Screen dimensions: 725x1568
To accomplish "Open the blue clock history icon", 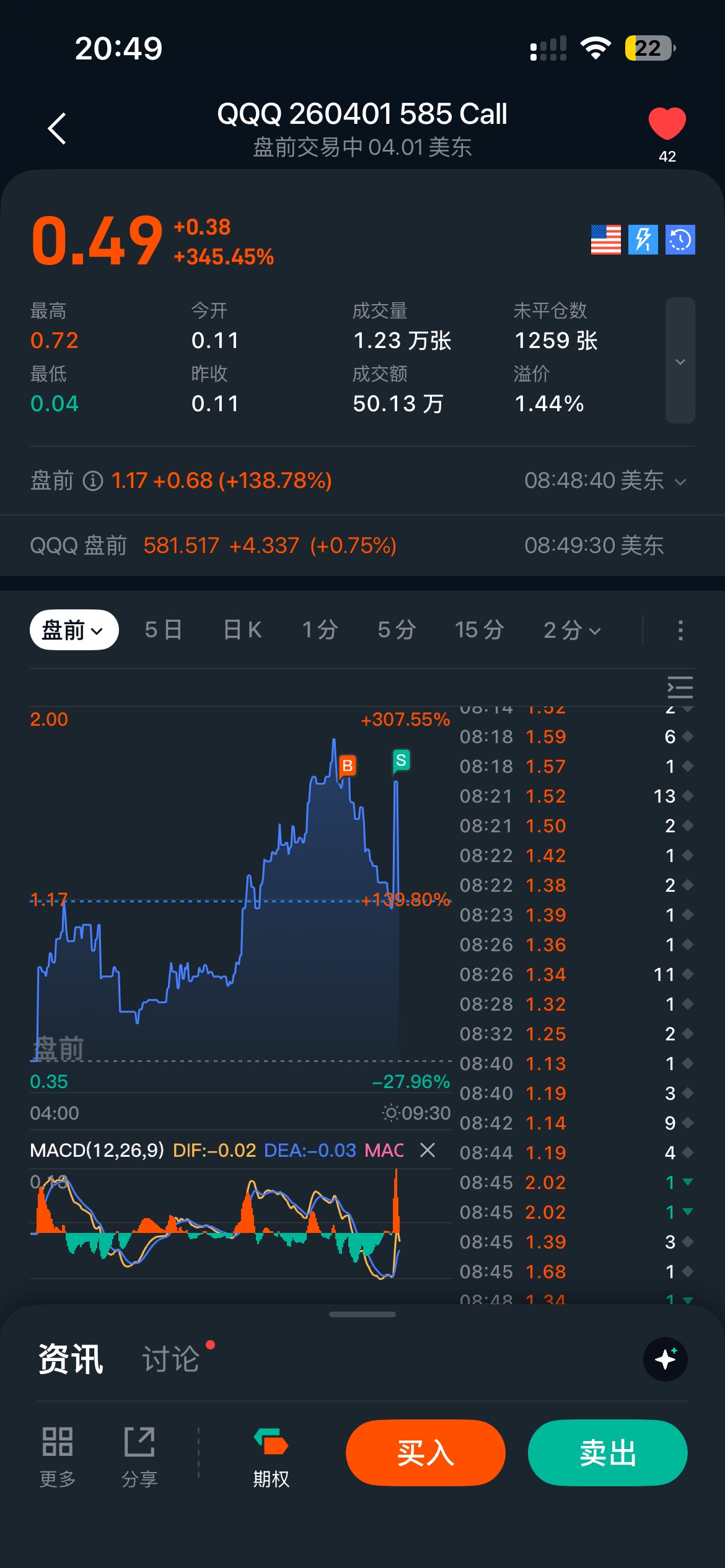I will [x=680, y=240].
